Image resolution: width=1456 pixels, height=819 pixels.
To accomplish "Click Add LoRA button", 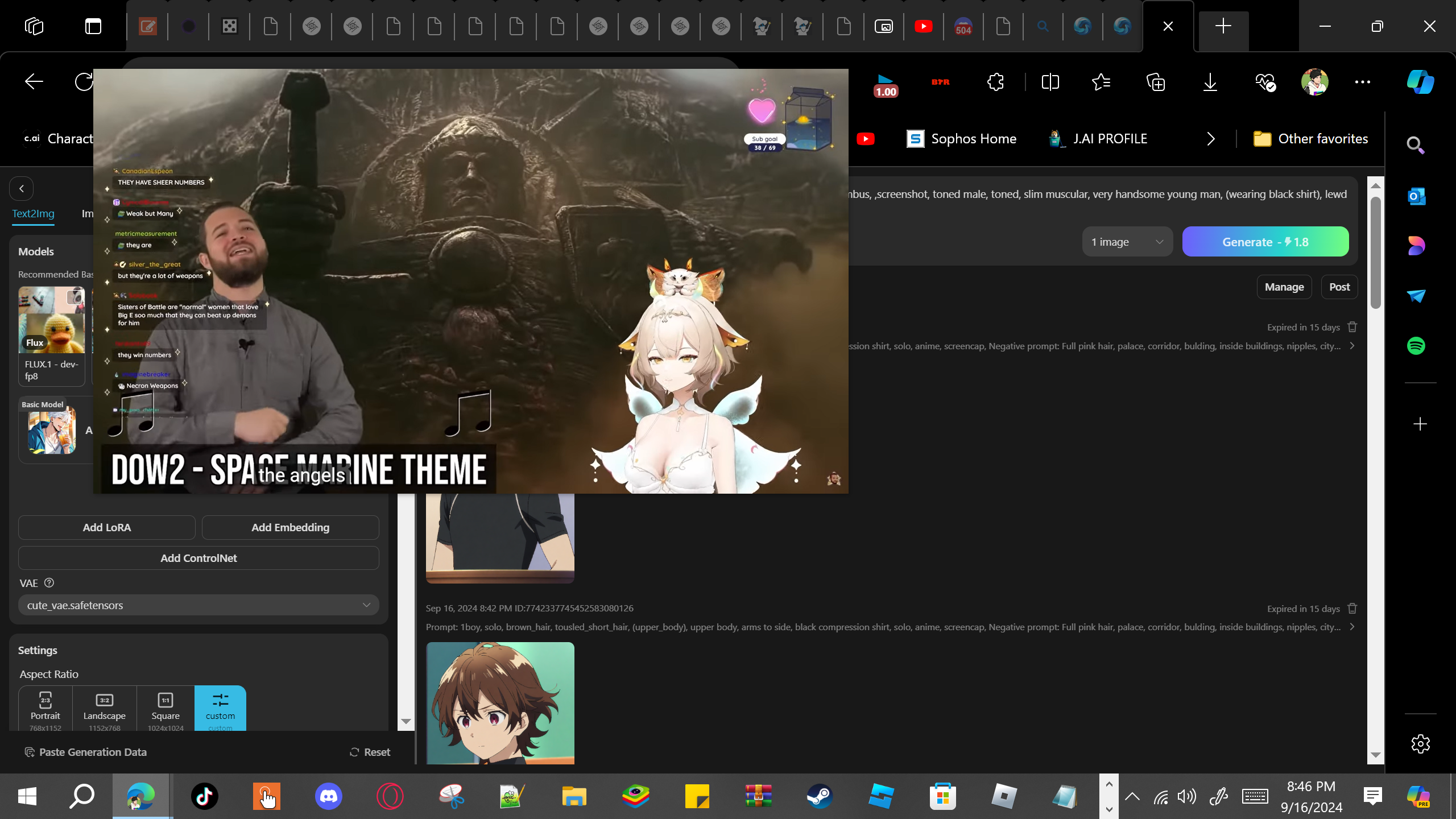I will pyautogui.click(x=107, y=527).
